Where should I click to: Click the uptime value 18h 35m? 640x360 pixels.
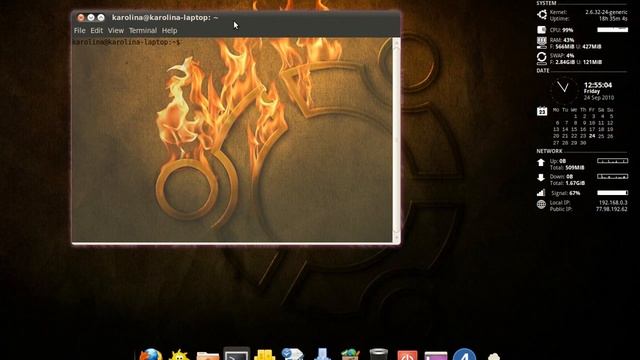pyautogui.click(x=613, y=19)
